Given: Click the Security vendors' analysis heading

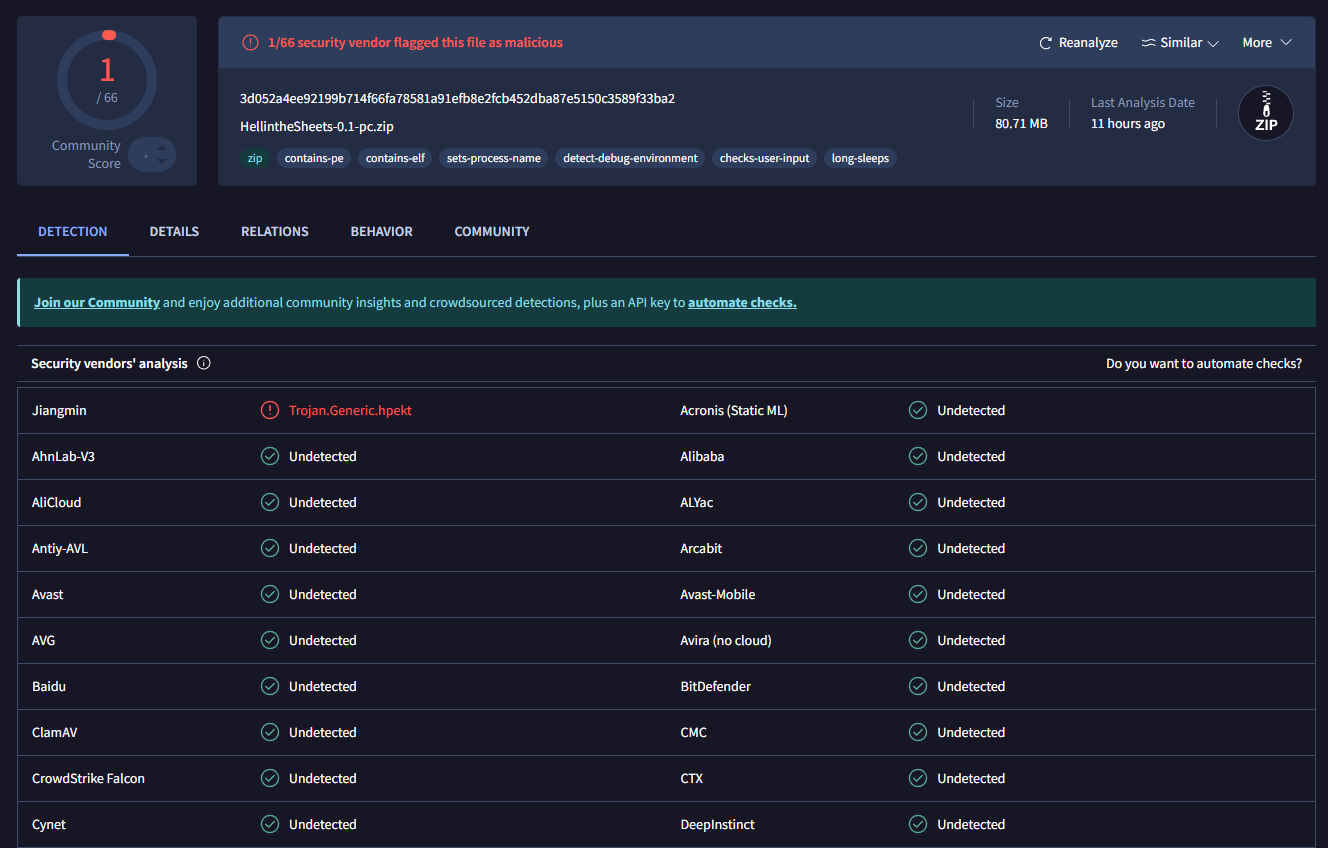Looking at the screenshot, I should (x=109, y=363).
